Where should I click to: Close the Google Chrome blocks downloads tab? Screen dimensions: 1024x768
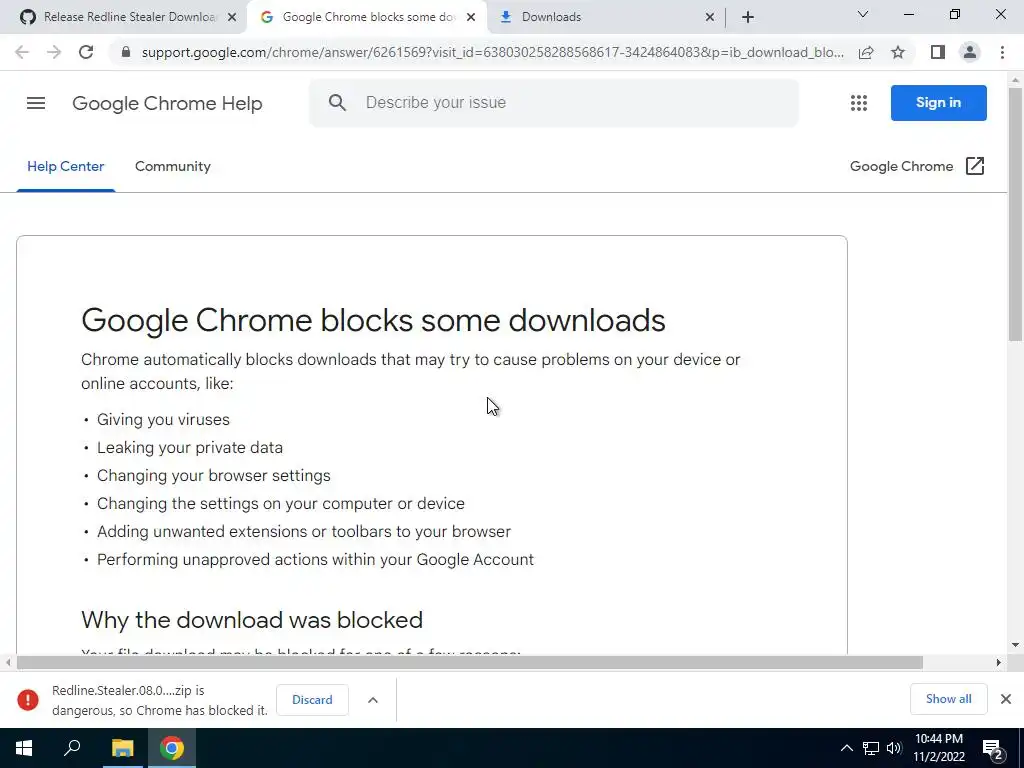471,18
